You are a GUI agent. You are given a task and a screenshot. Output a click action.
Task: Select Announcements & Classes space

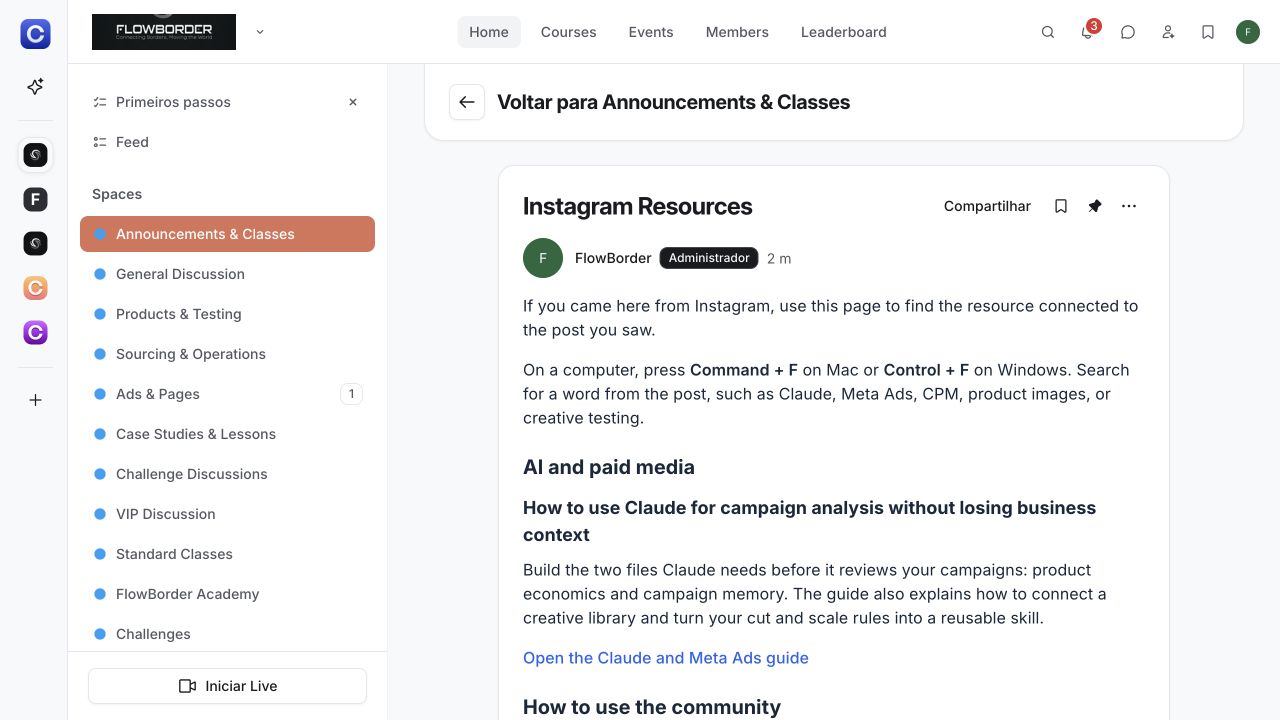(x=227, y=234)
